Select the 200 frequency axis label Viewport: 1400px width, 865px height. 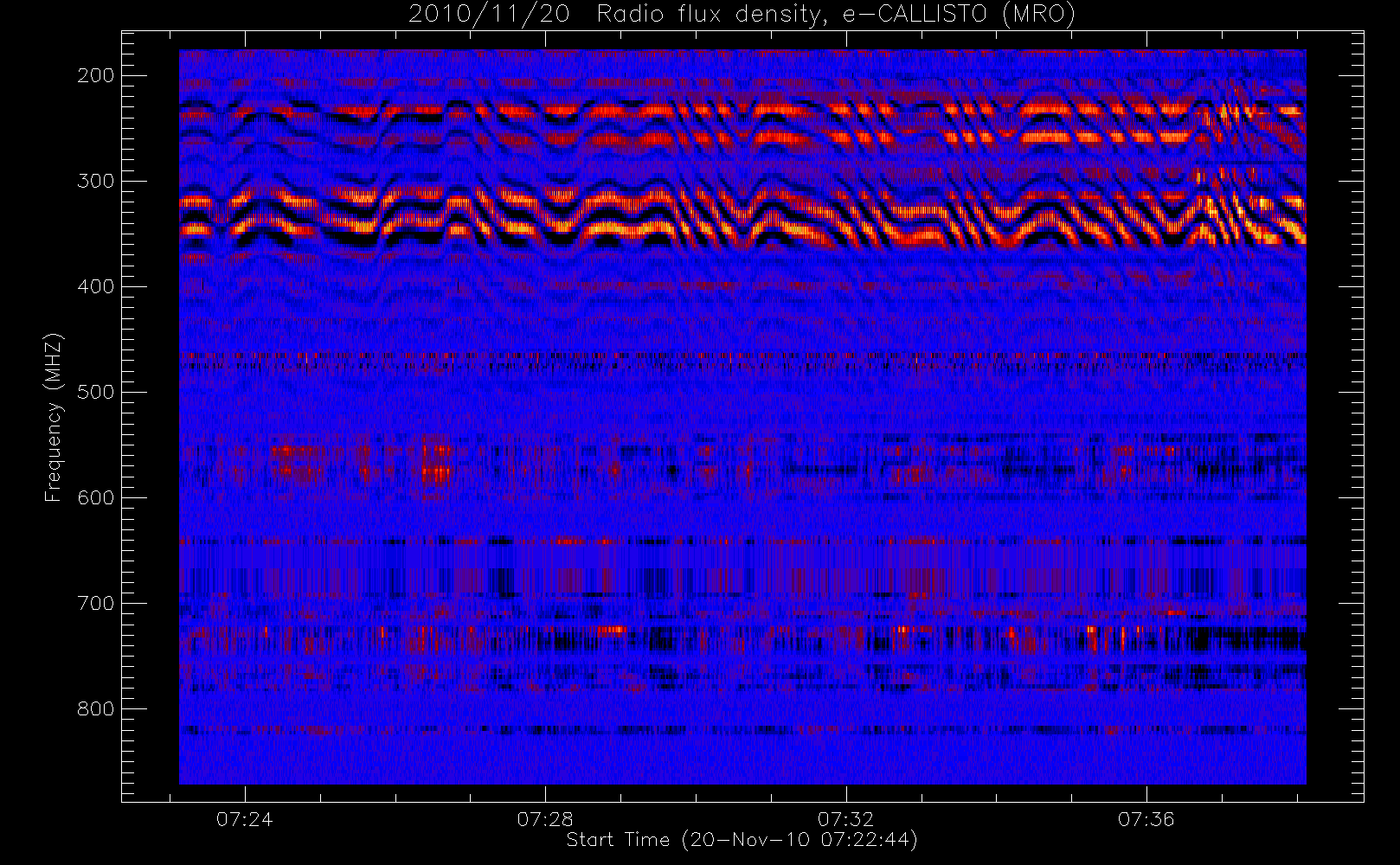(x=96, y=75)
